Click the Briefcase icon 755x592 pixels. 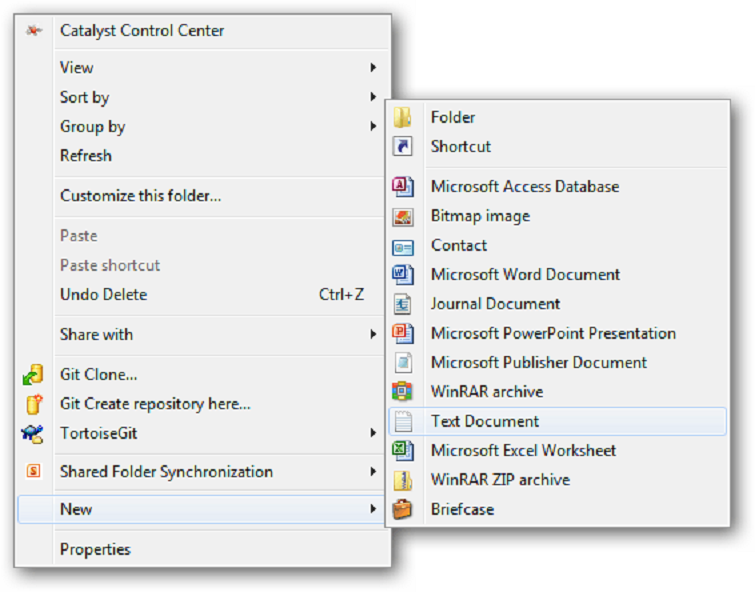point(402,509)
